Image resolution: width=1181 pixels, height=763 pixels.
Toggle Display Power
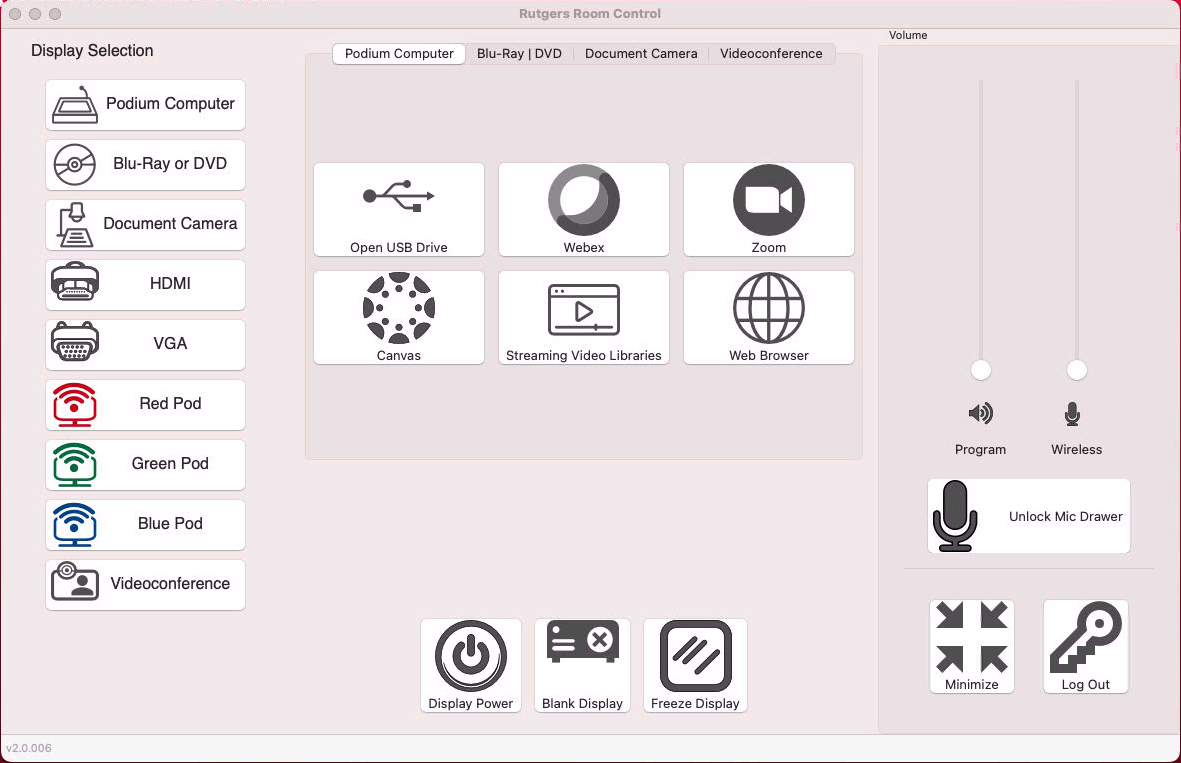[471, 665]
